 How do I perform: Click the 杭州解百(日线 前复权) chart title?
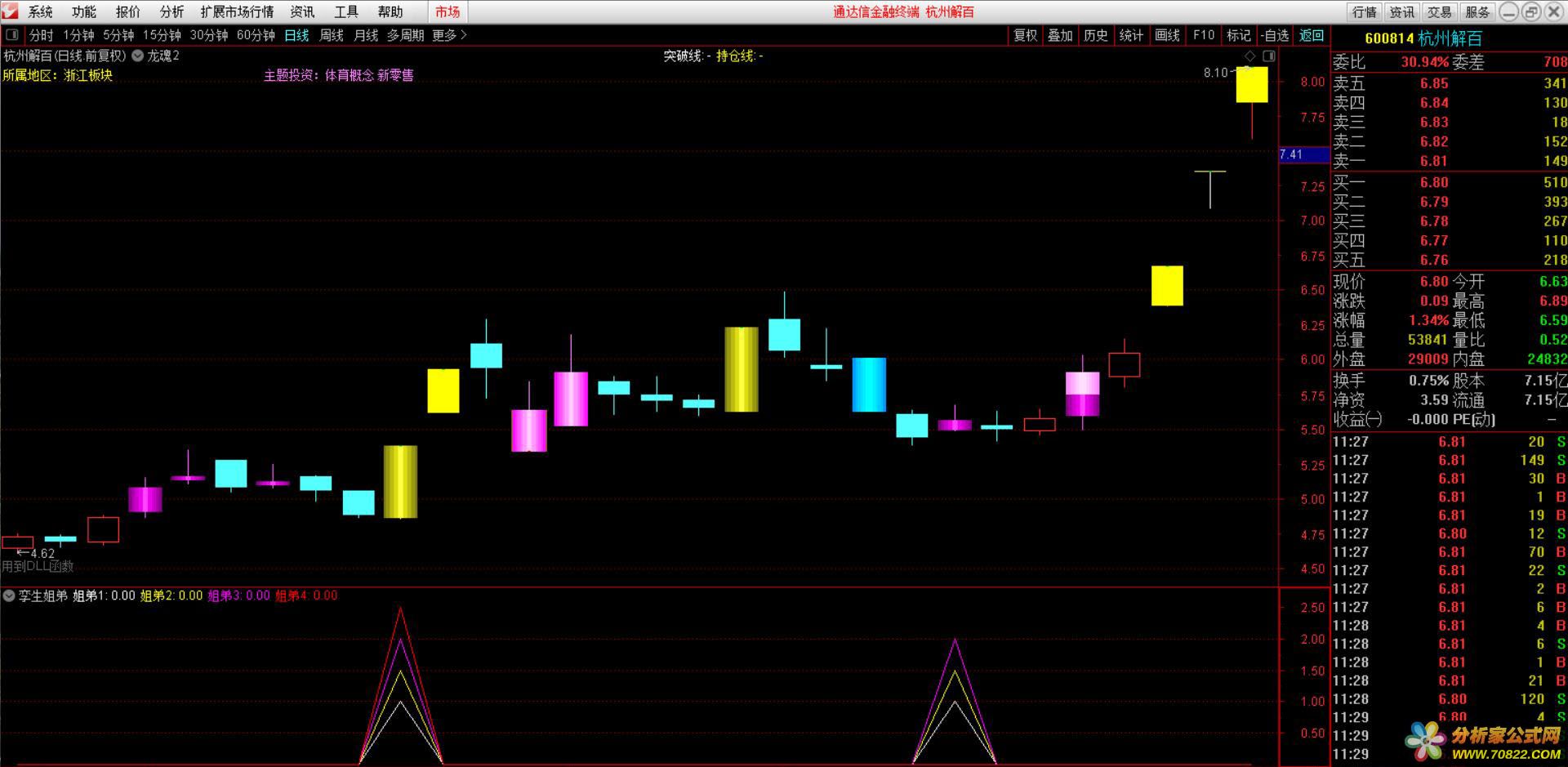65,56
